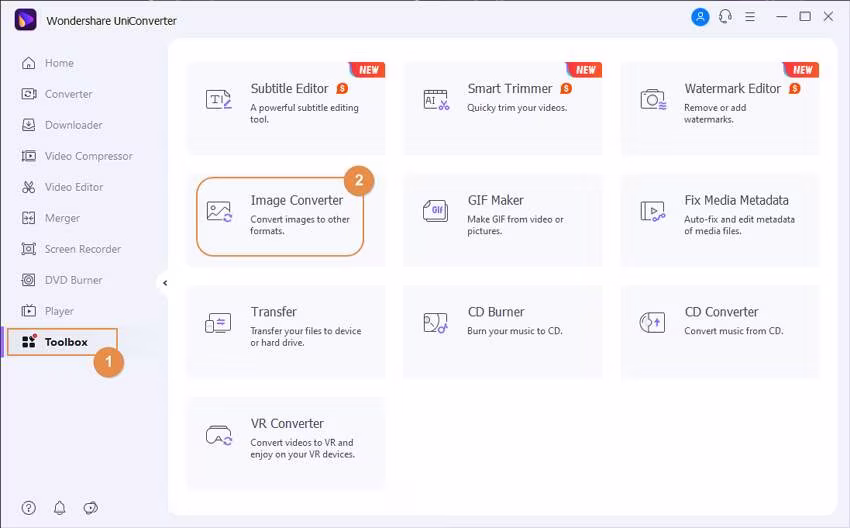The image size is (850, 528).
Task: Click the feedback icon in bottom bar
Action: coord(91,508)
